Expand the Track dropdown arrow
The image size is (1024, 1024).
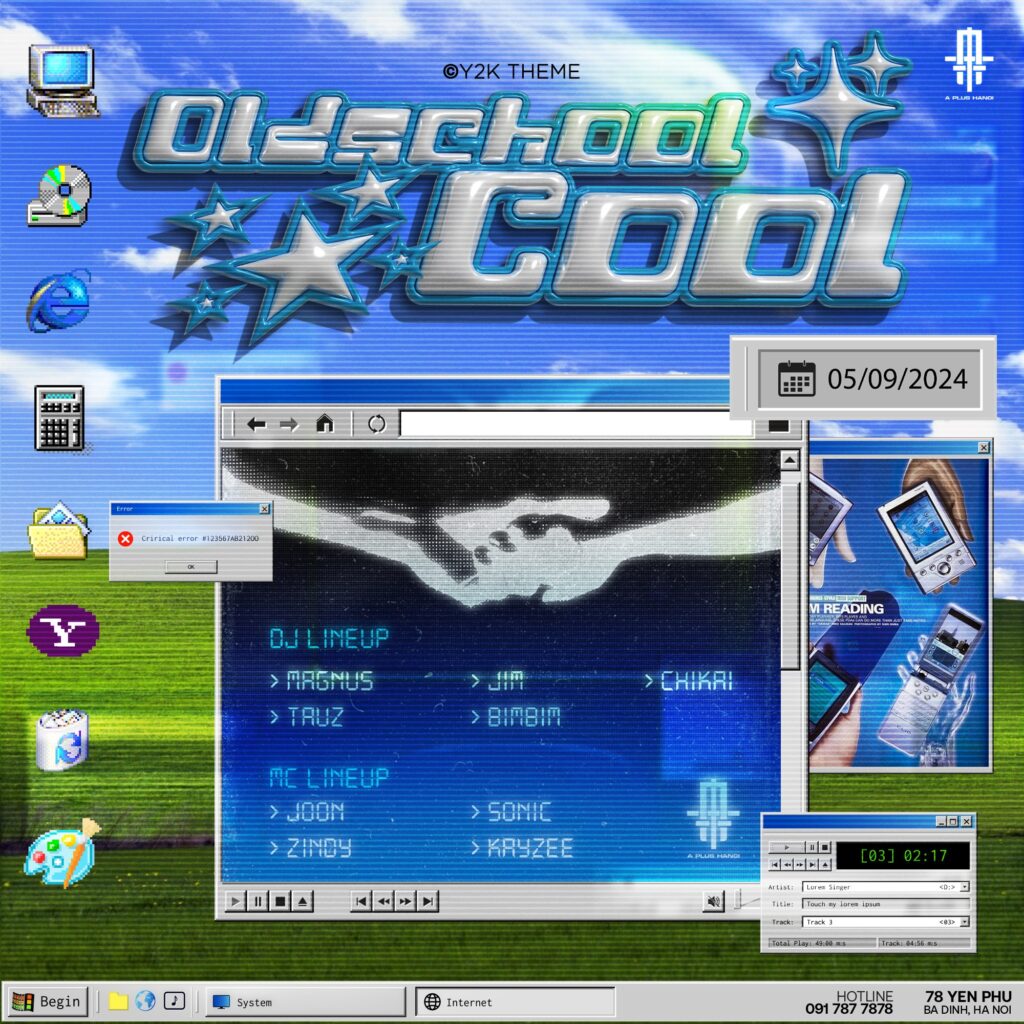click(965, 922)
